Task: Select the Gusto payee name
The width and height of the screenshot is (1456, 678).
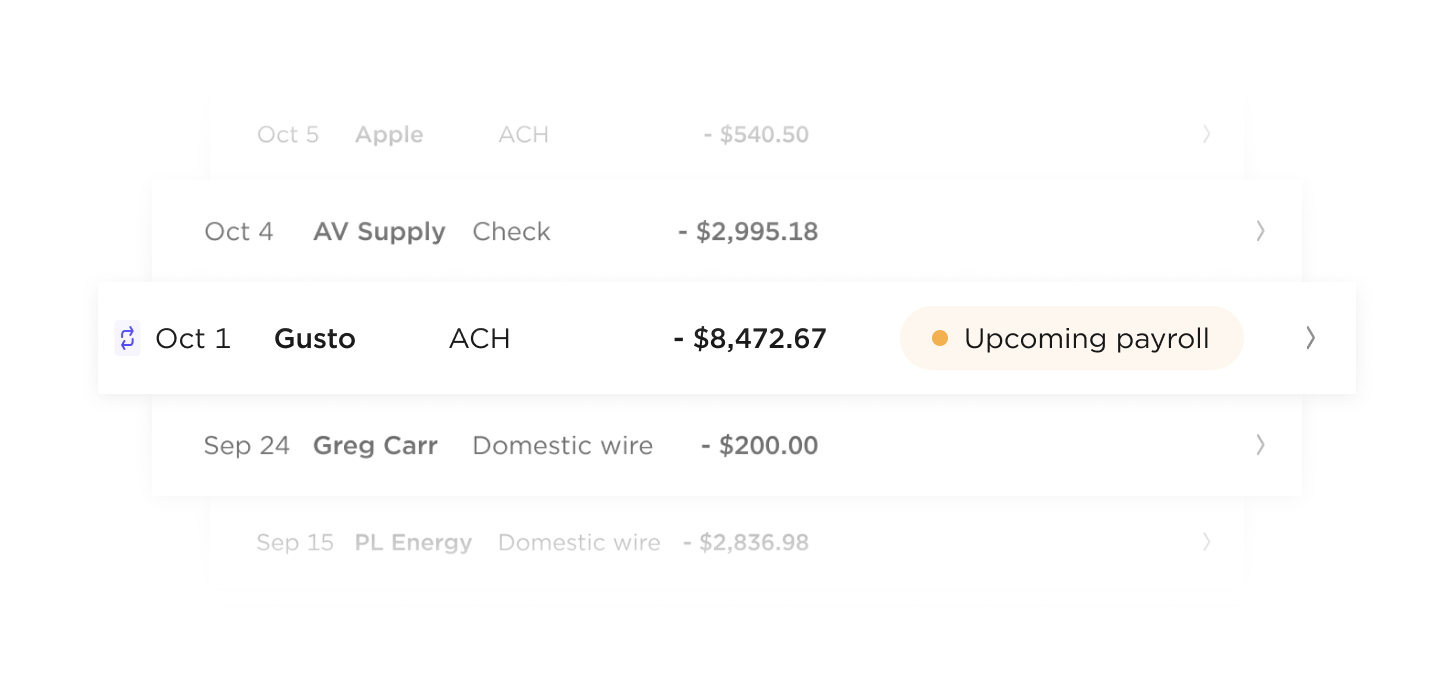Action: (x=315, y=339)
